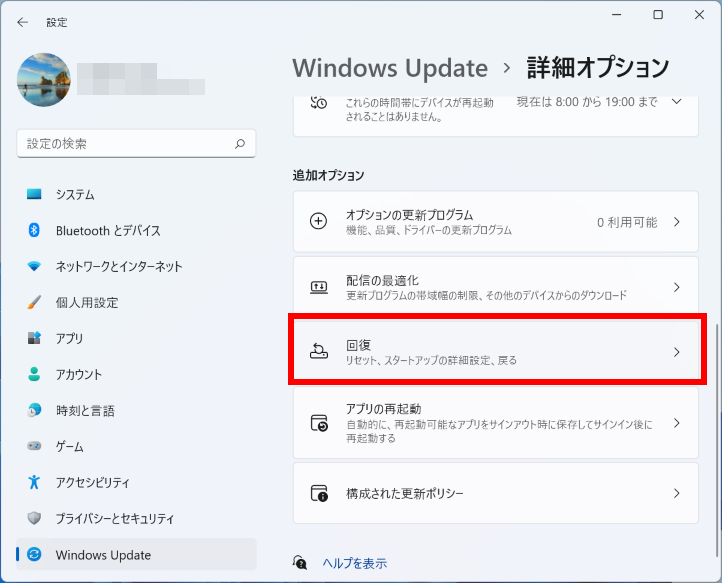The width and height of the screenshot is (722, 583).
Task: Open 時刻と言語 settings
Action: pyautogui.click(x=136, y=410)
